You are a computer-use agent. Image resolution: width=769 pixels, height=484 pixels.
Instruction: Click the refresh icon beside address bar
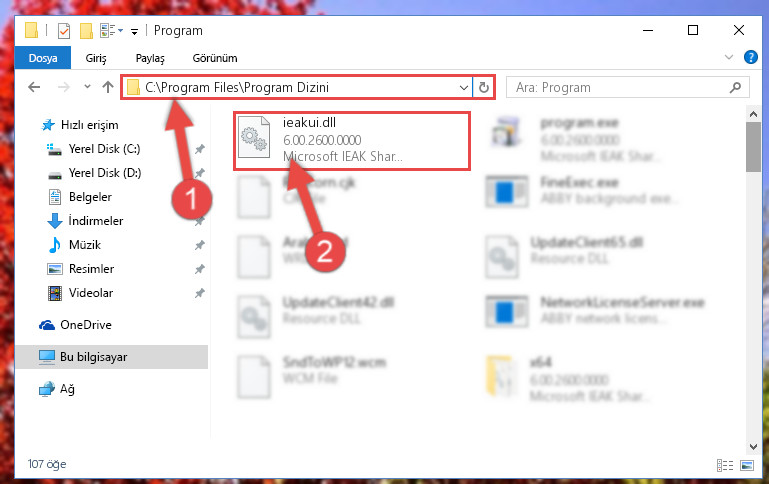[484, 87]
